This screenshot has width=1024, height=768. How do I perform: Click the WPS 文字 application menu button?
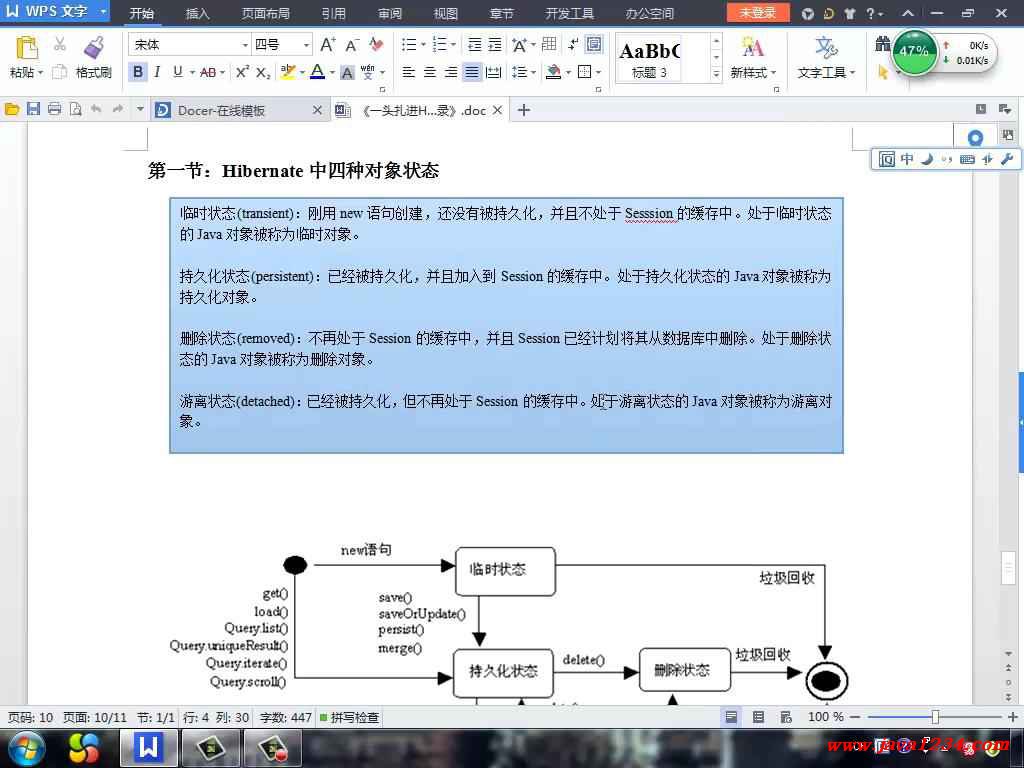point(55,11)
